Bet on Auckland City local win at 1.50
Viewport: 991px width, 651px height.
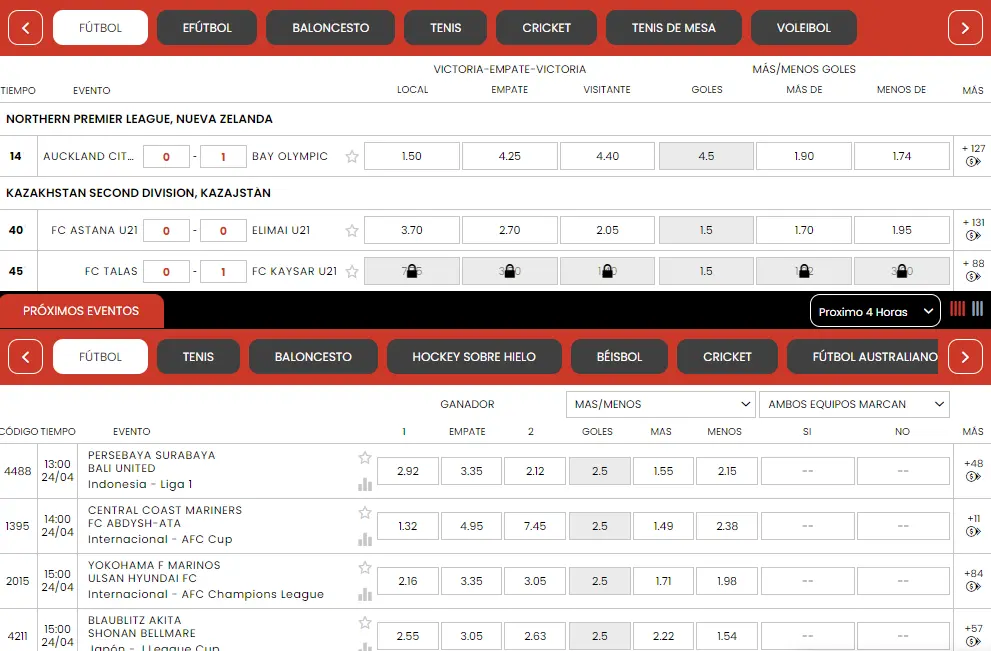(x=412, y=157)
